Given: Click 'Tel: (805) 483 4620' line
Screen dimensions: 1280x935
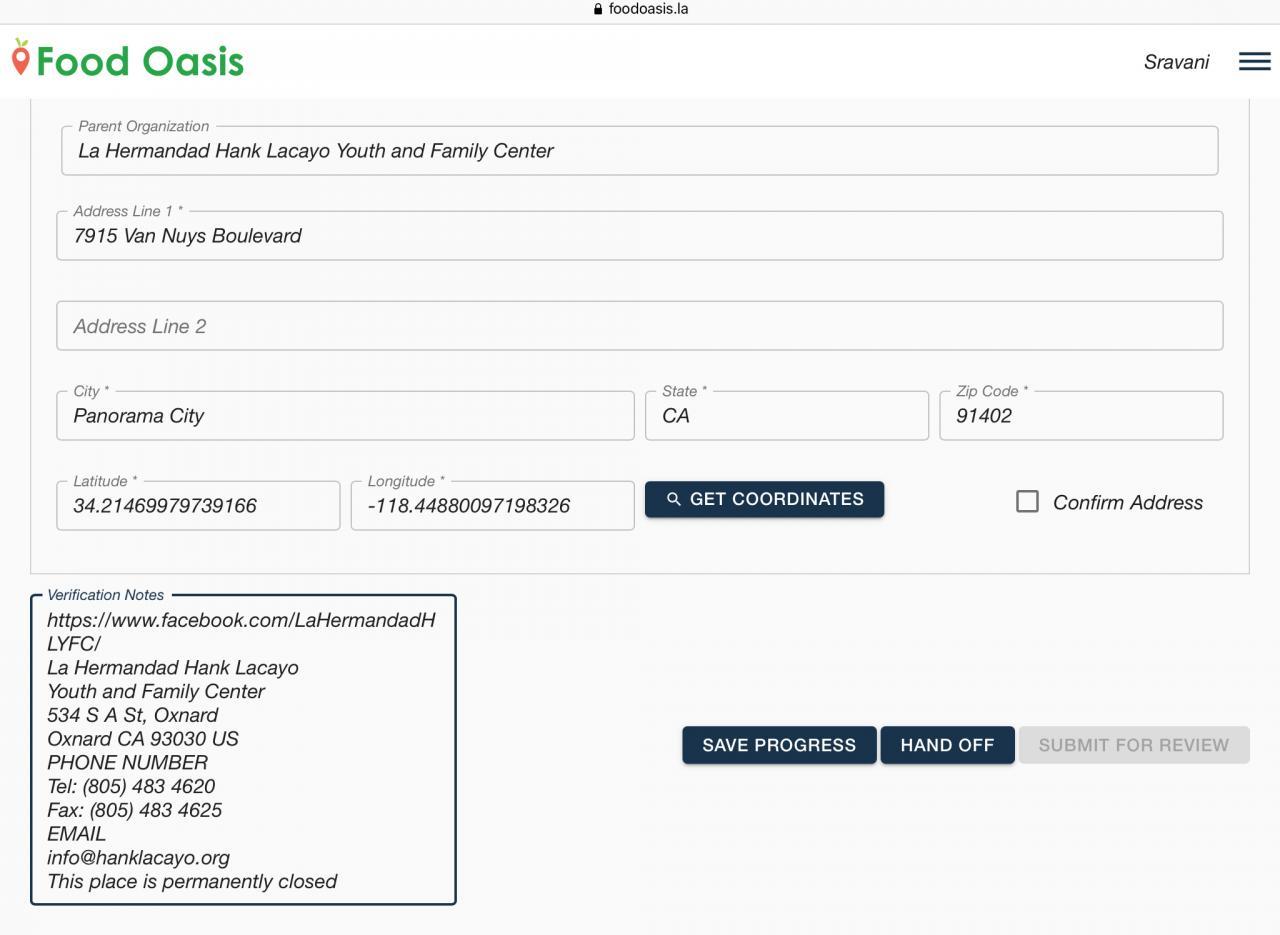Looking at the screenshot, I should coord(131,787).
